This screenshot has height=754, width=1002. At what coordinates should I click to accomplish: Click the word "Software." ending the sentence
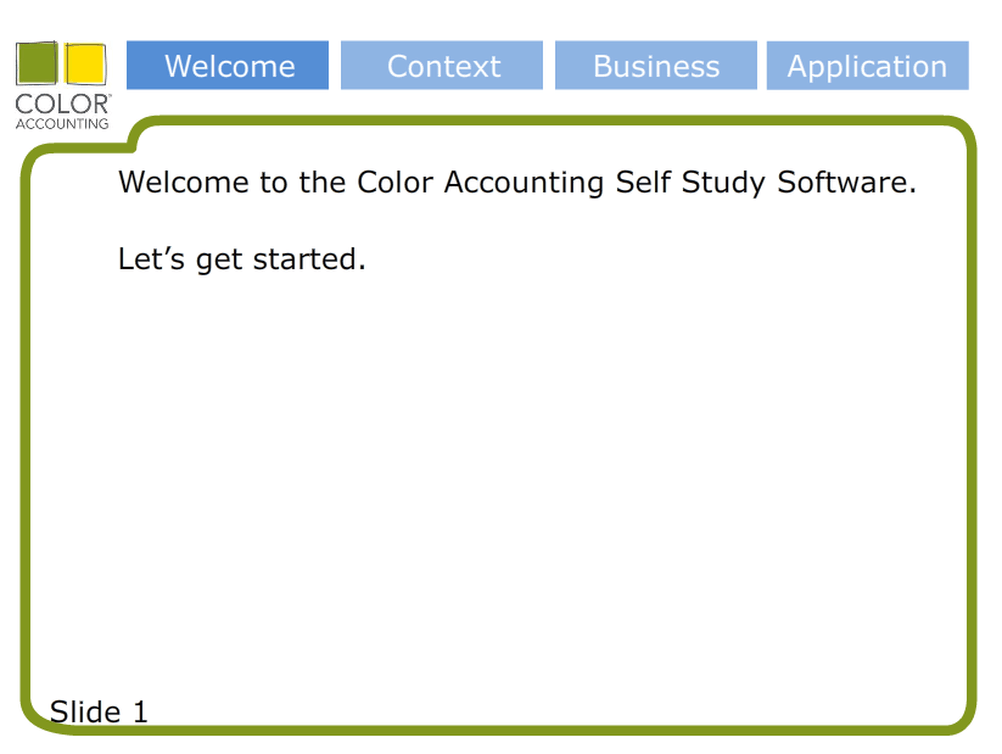(x=847, y=182)
